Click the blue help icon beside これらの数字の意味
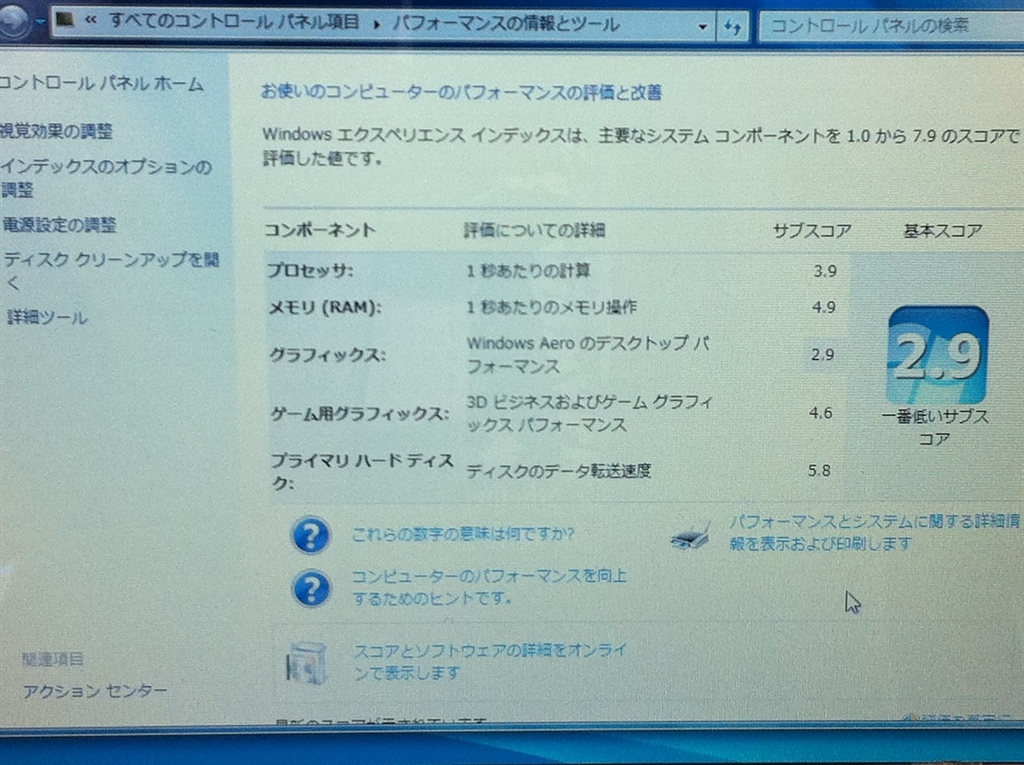Image resolution: width=1024 pixels, height=765 pixels. 311,535
